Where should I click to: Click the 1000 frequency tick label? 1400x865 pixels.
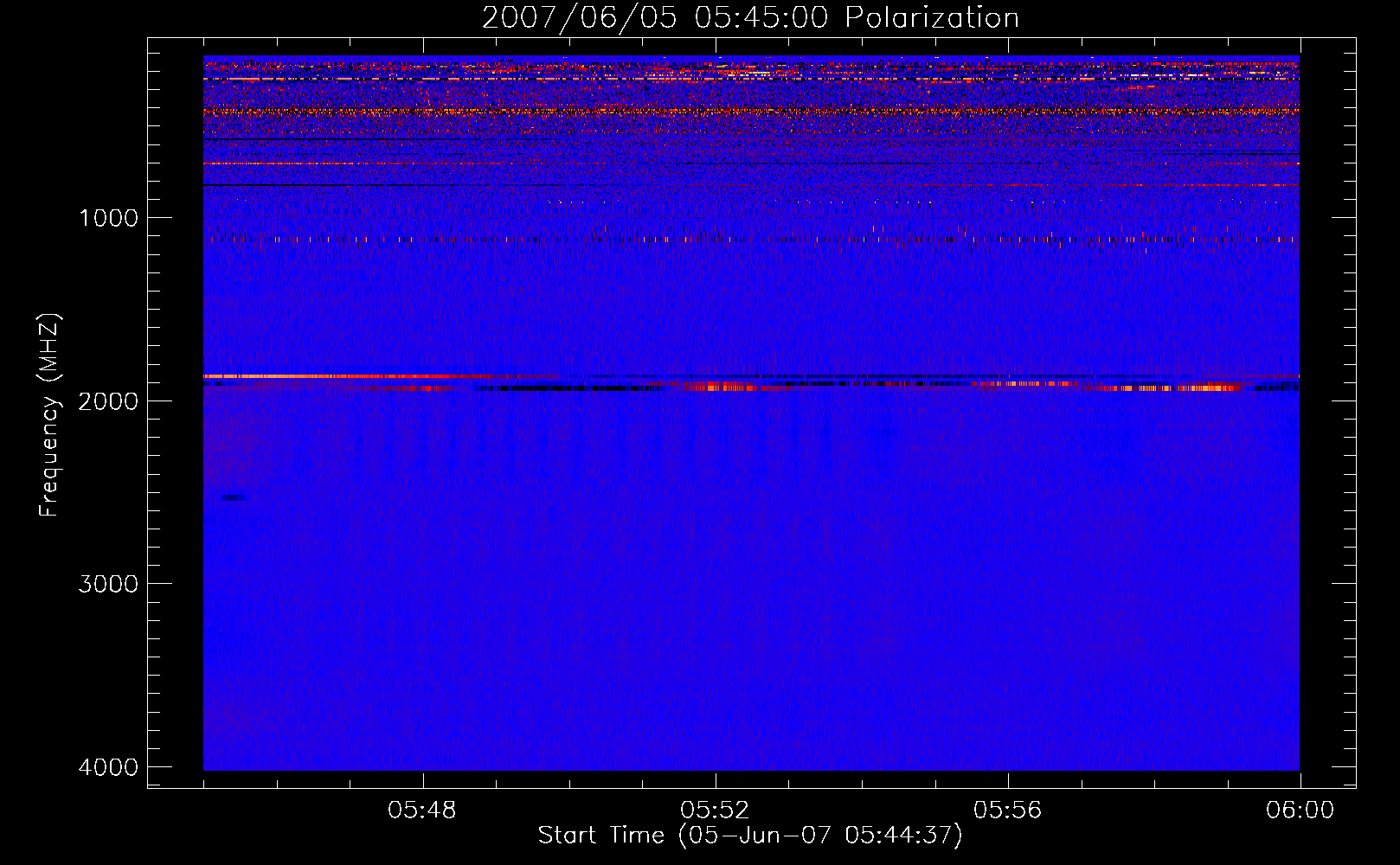108,218
